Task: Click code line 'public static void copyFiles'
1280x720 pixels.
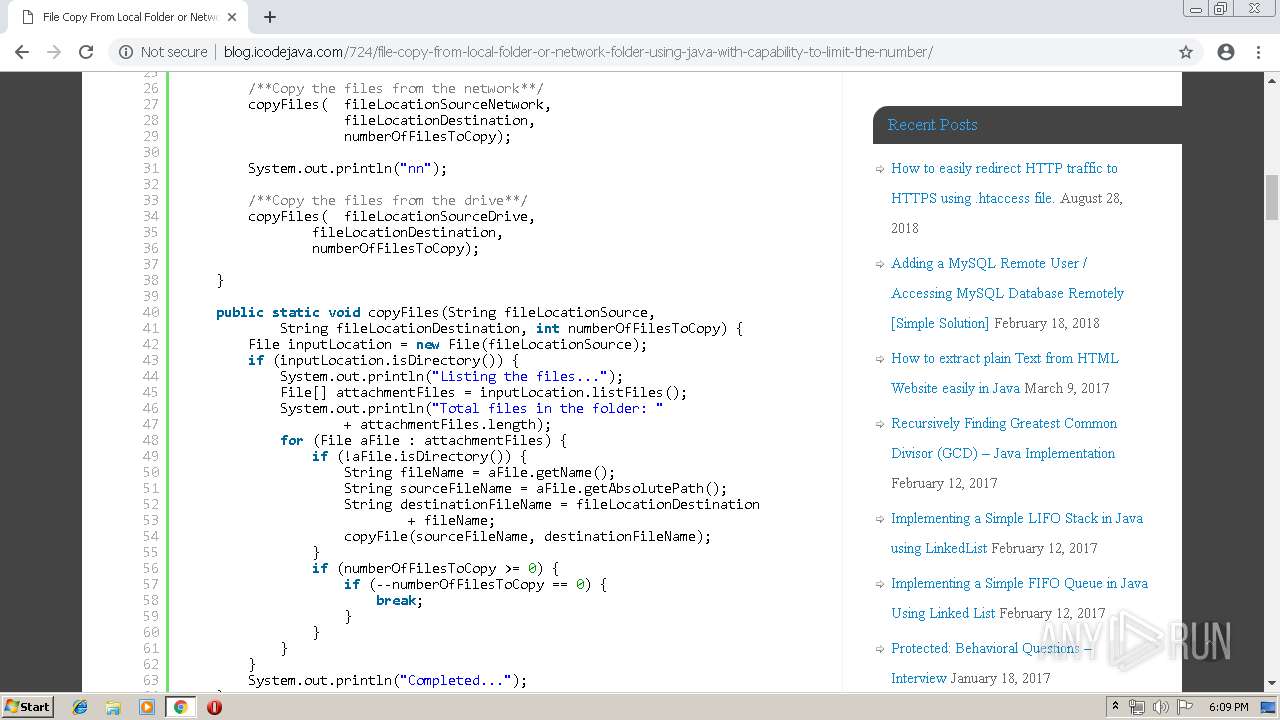Action: point(436,312)
